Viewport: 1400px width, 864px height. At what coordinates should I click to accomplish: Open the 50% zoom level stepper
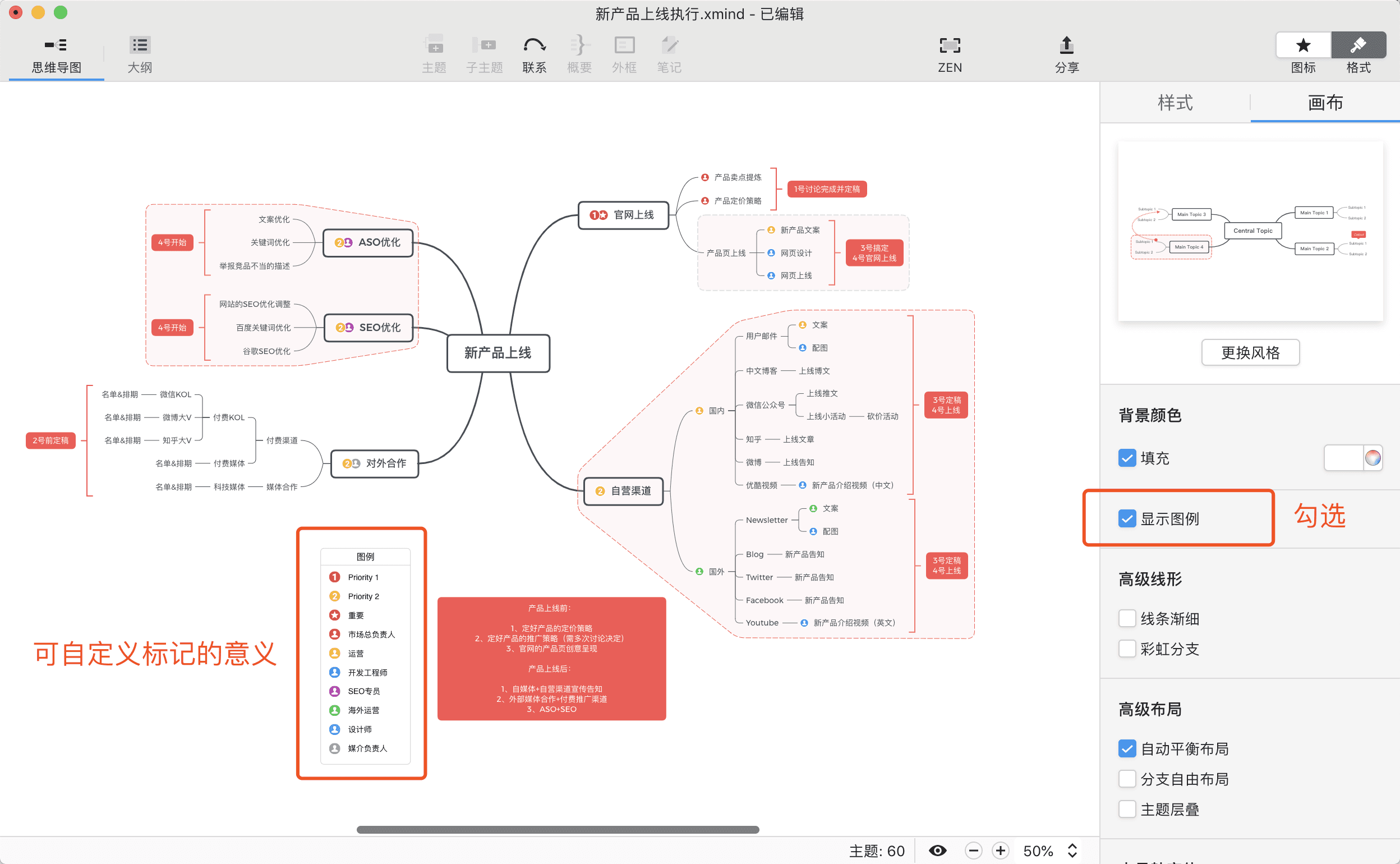pos(1072,851)
